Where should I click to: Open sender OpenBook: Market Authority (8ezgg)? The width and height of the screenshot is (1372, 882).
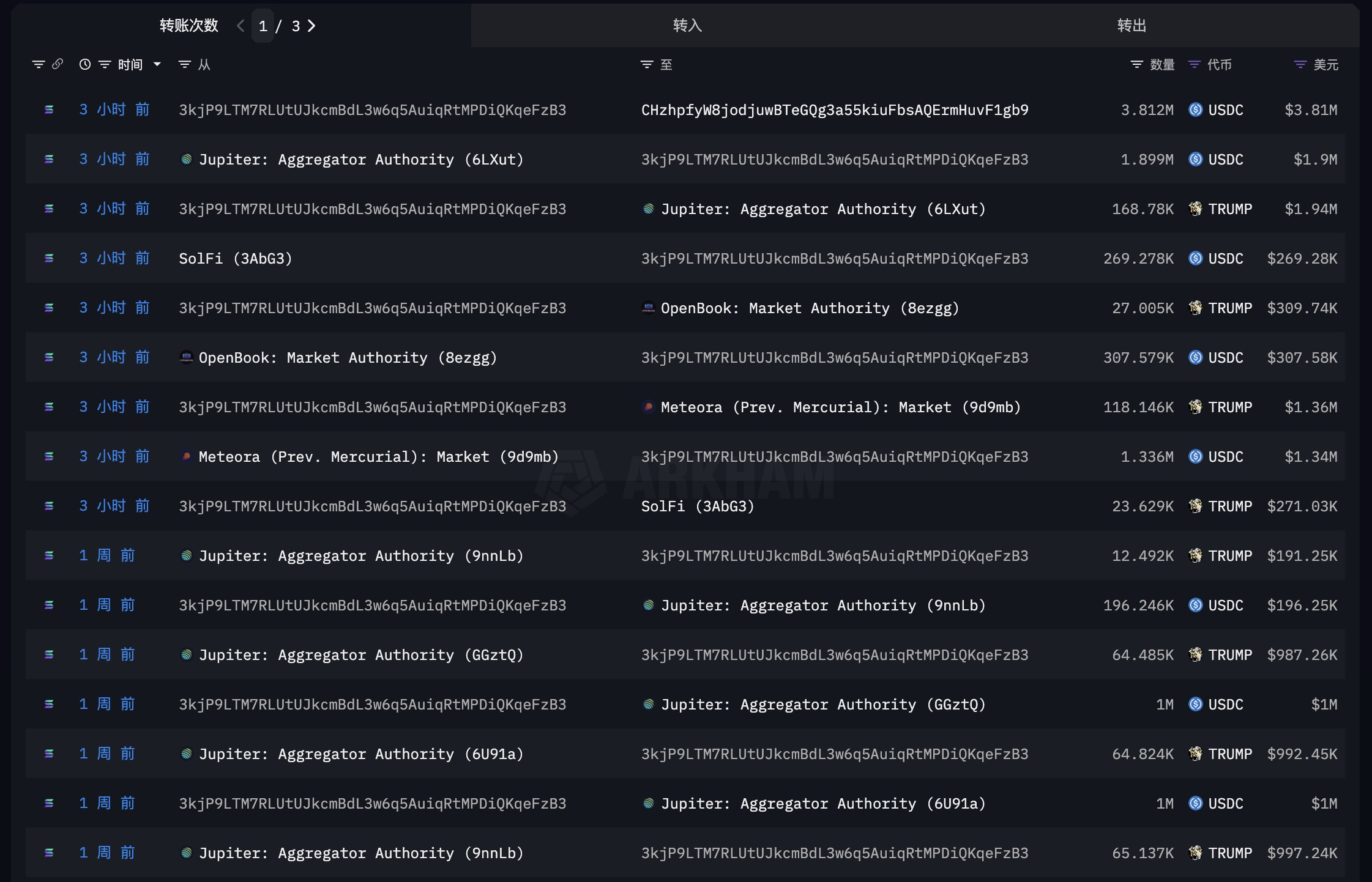[x=348, y=357]
